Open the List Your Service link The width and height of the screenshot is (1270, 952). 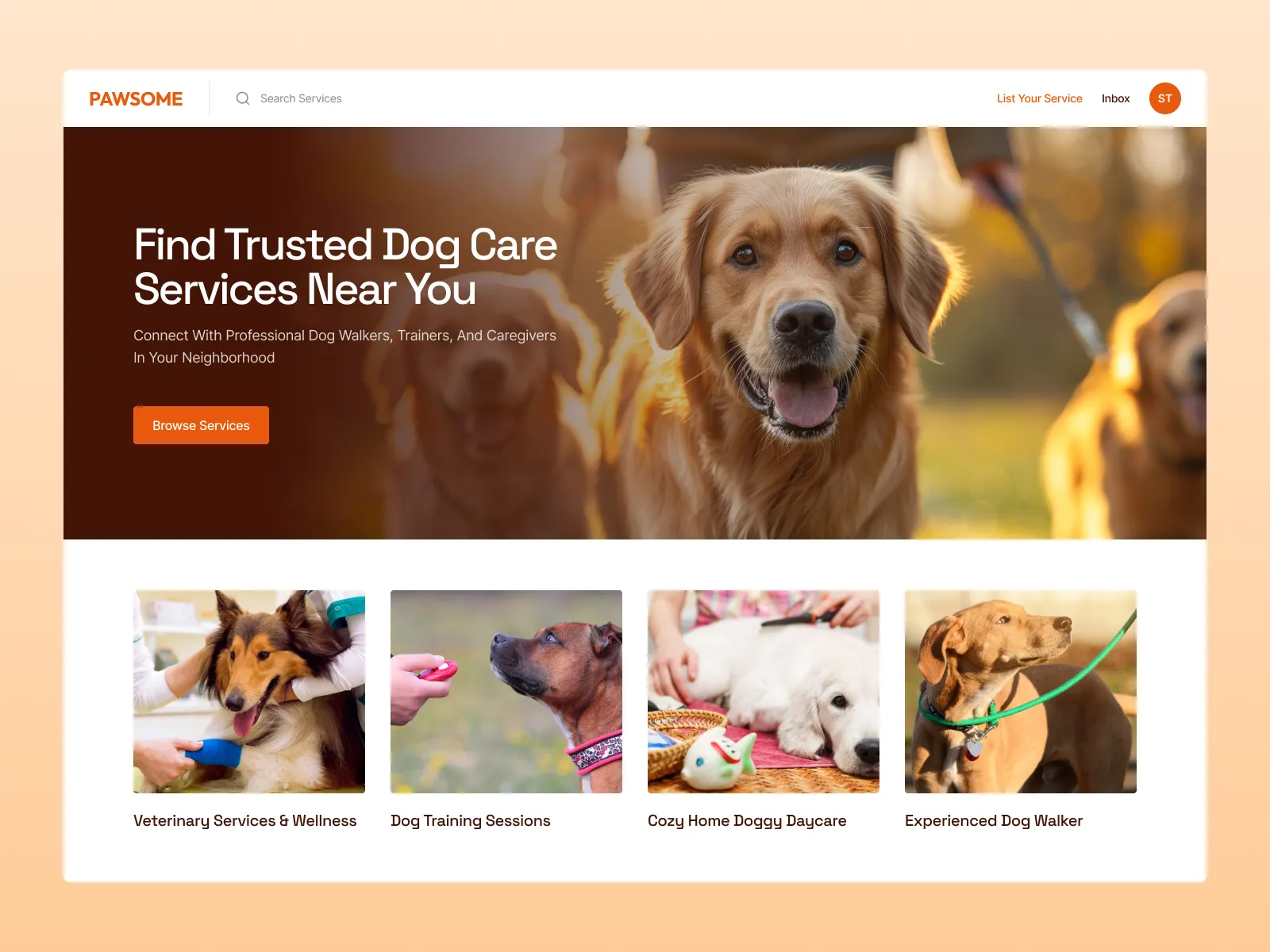pyautogui.click(x=1039, y=98)
